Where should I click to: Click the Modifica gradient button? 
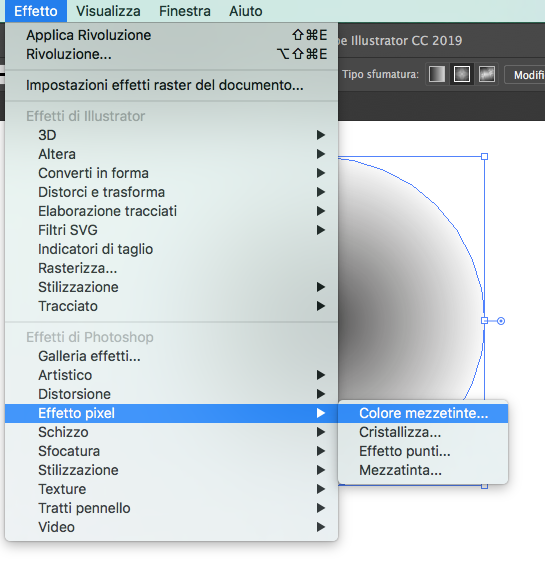point(525,75)
